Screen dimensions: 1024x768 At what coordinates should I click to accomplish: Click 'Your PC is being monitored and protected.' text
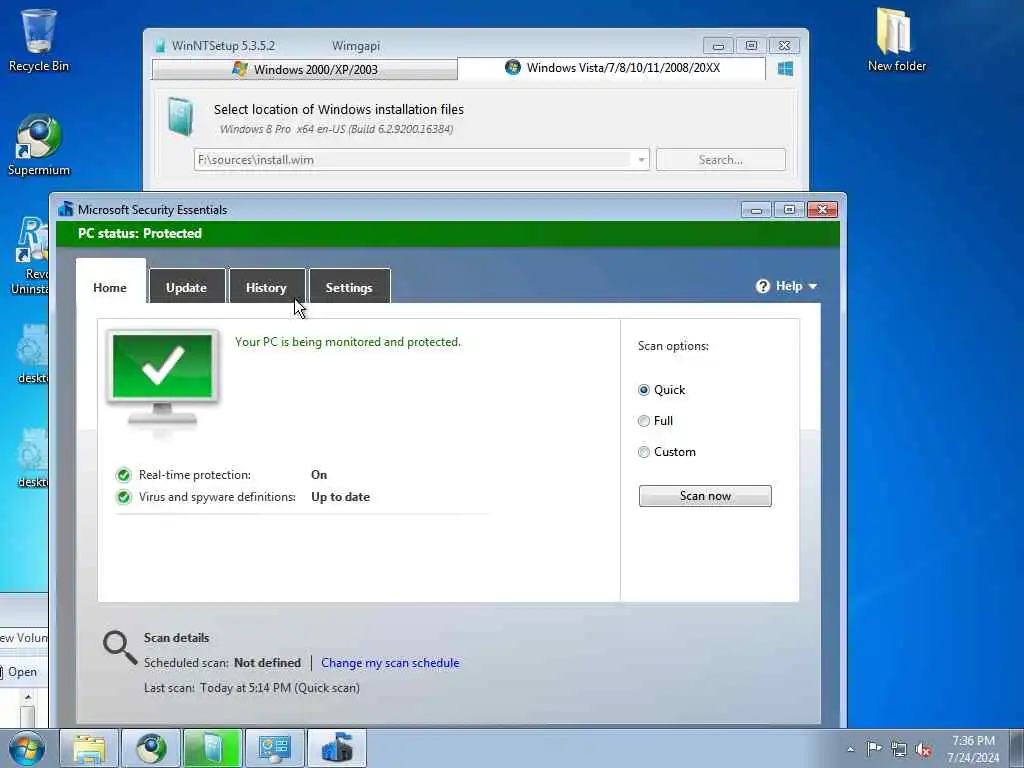pos(348,342)
